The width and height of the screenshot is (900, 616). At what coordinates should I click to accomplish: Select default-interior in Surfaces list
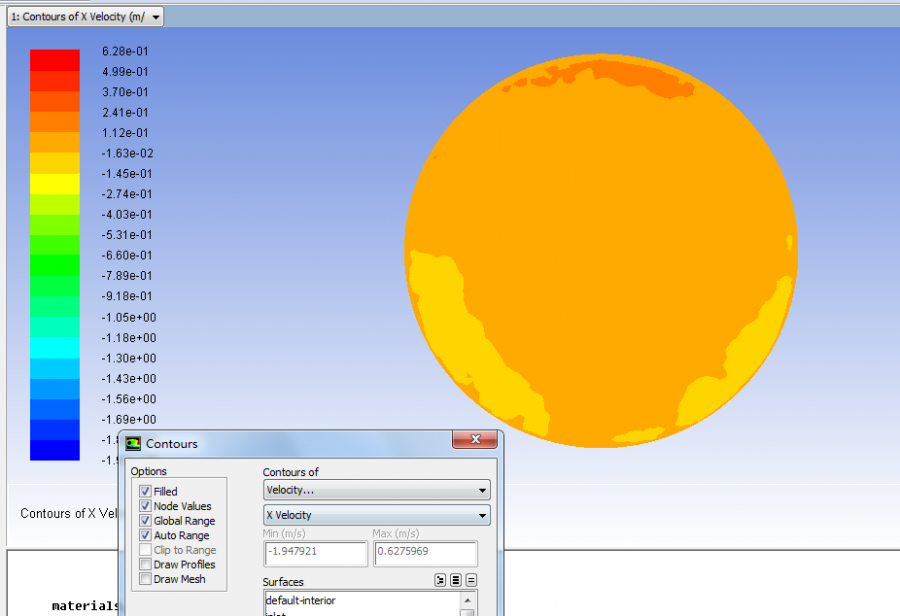pos(301,600)
